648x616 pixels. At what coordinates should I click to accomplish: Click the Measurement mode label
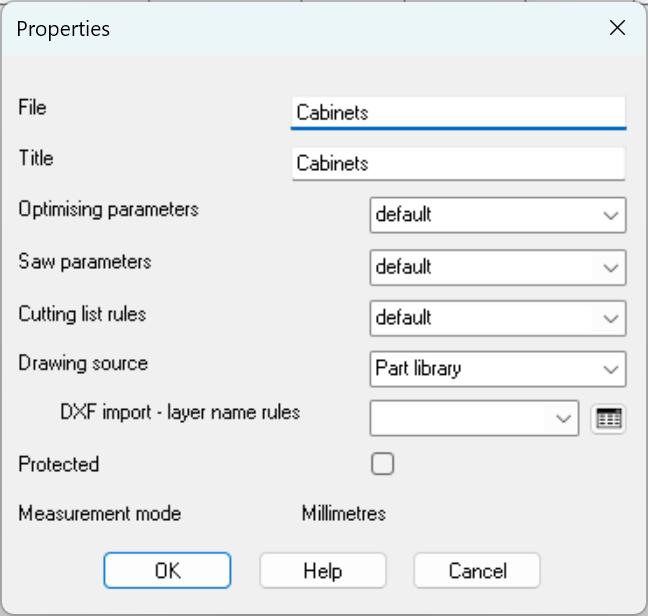100,514
